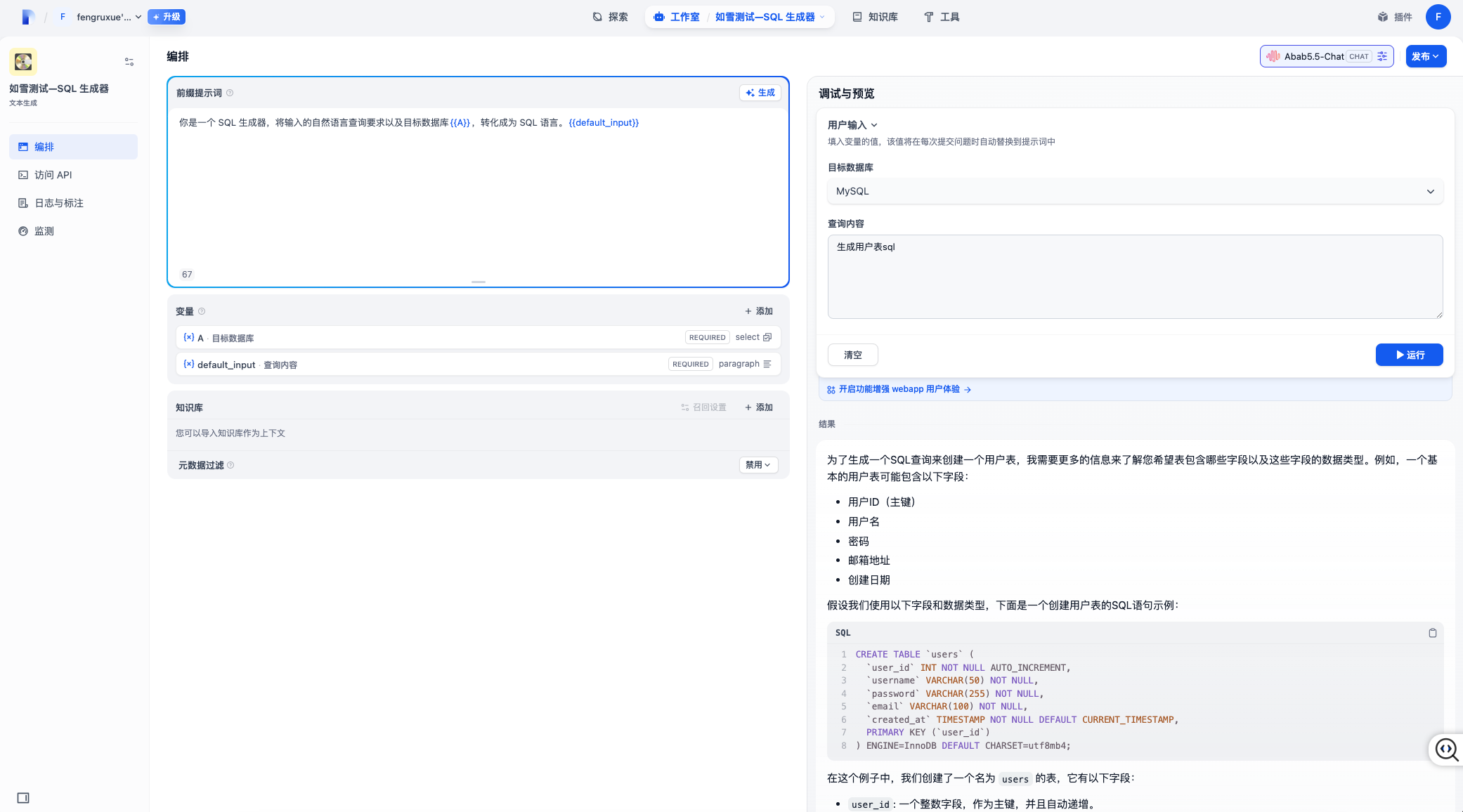Open 元数据过滤 禁用 dropdown
Image resolution: width=1463 pixels, height=812 pixels.
coord(758,465)
